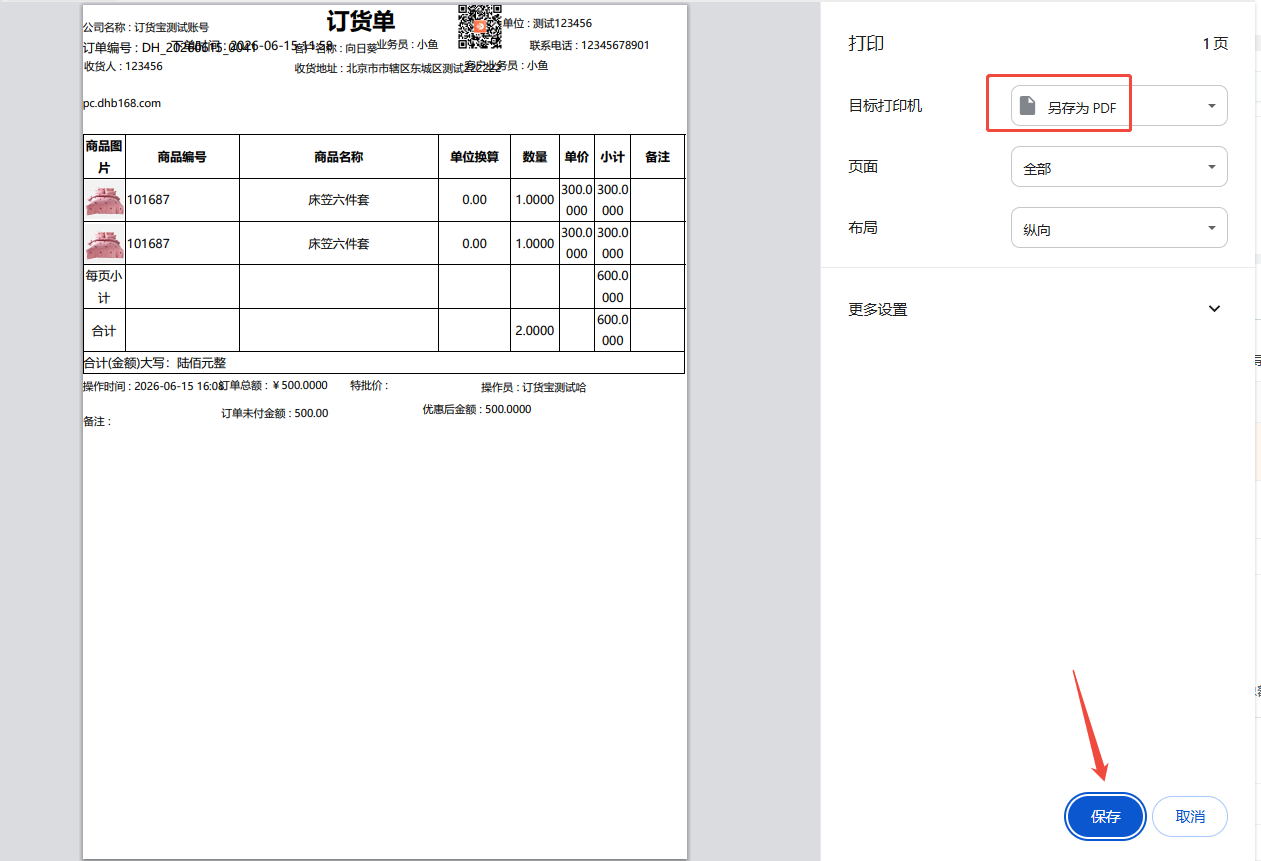
Task: Click the 公司名称 : 订货宝测试账号 text
Action: [x=146, y=27]
